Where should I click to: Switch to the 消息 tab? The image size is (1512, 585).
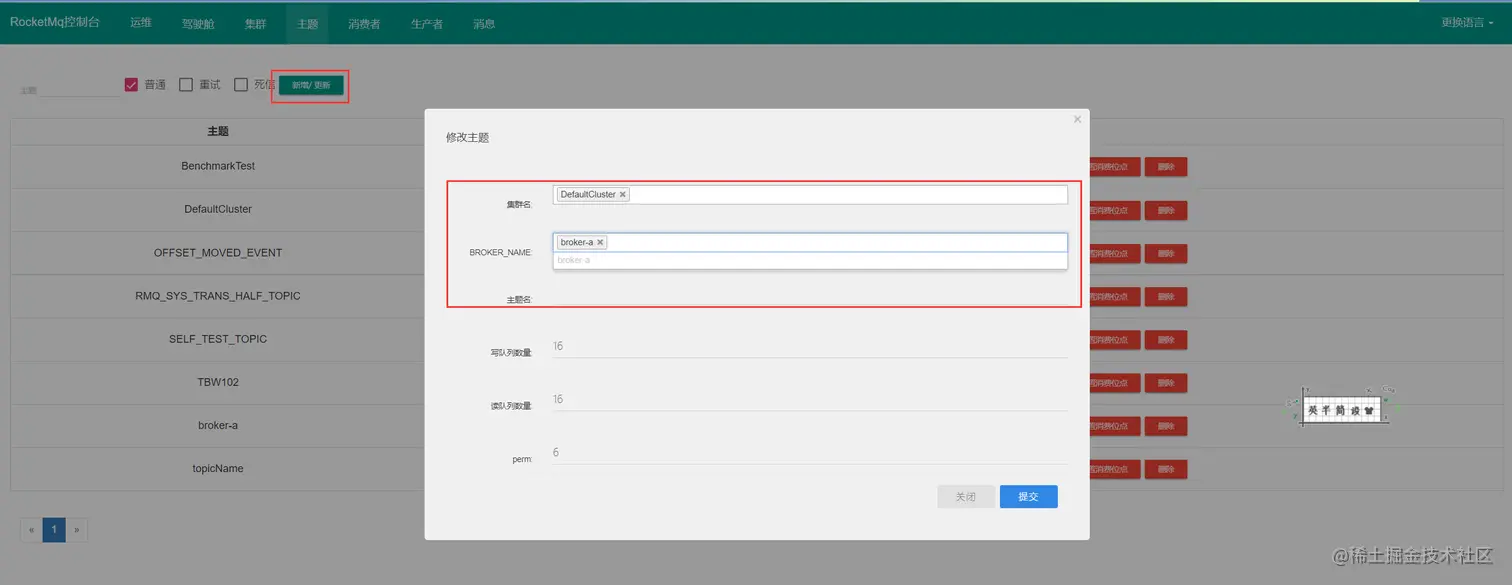pyautogui.click(x=484, y=23)
